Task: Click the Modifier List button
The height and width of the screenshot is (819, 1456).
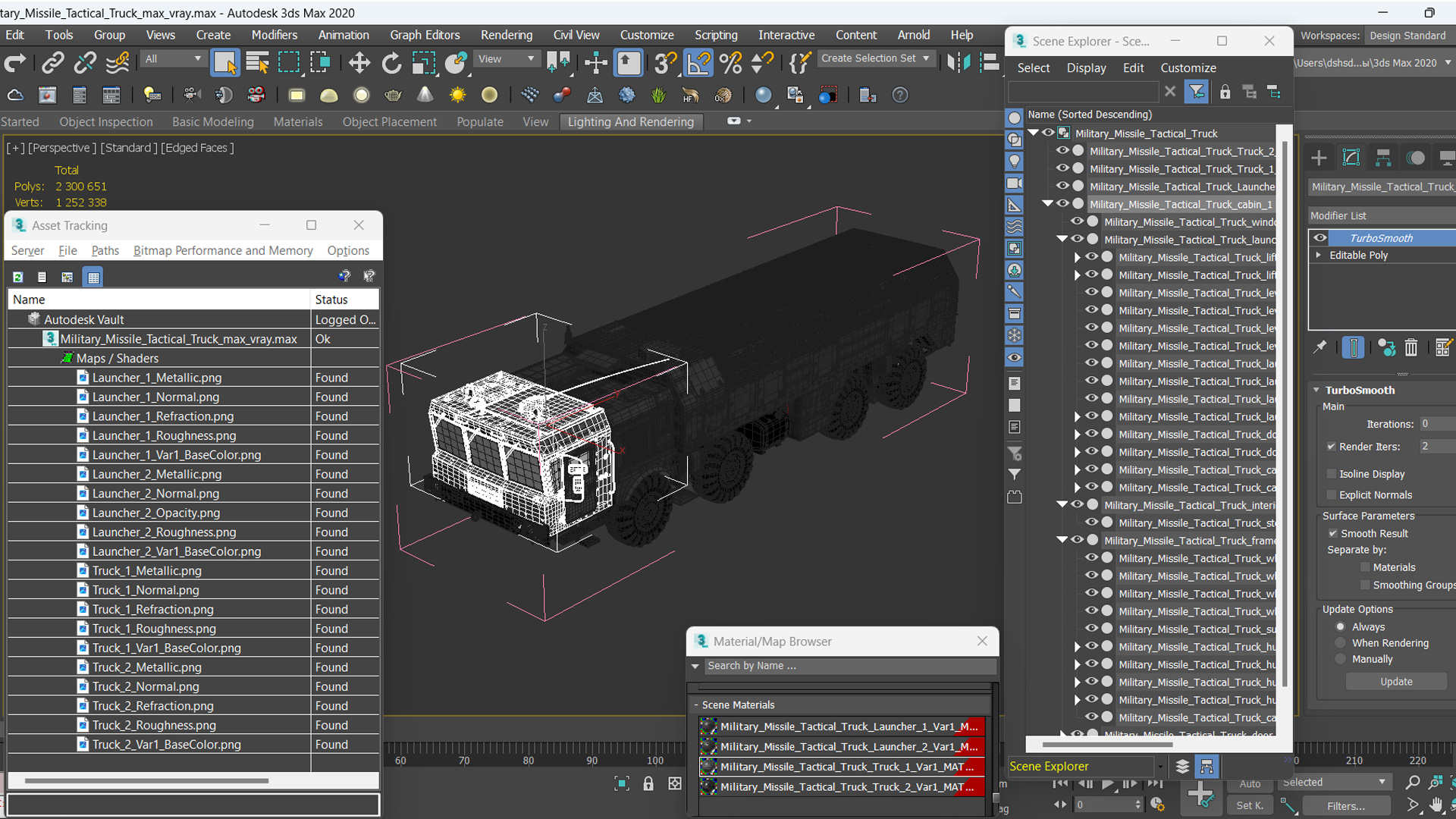Action: point(1382,215)
